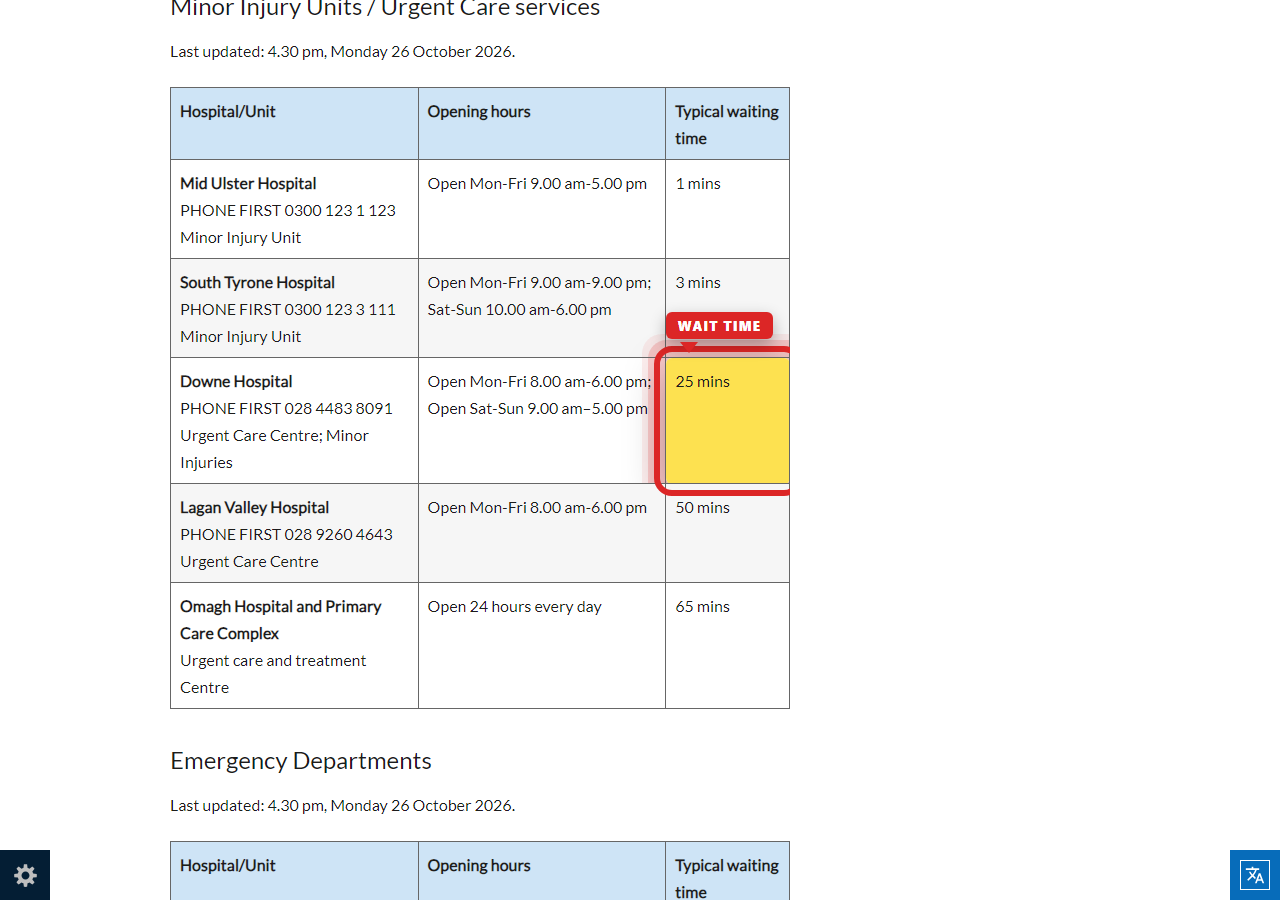Click Urgent care and treatment Centre text

click(273, 674)
